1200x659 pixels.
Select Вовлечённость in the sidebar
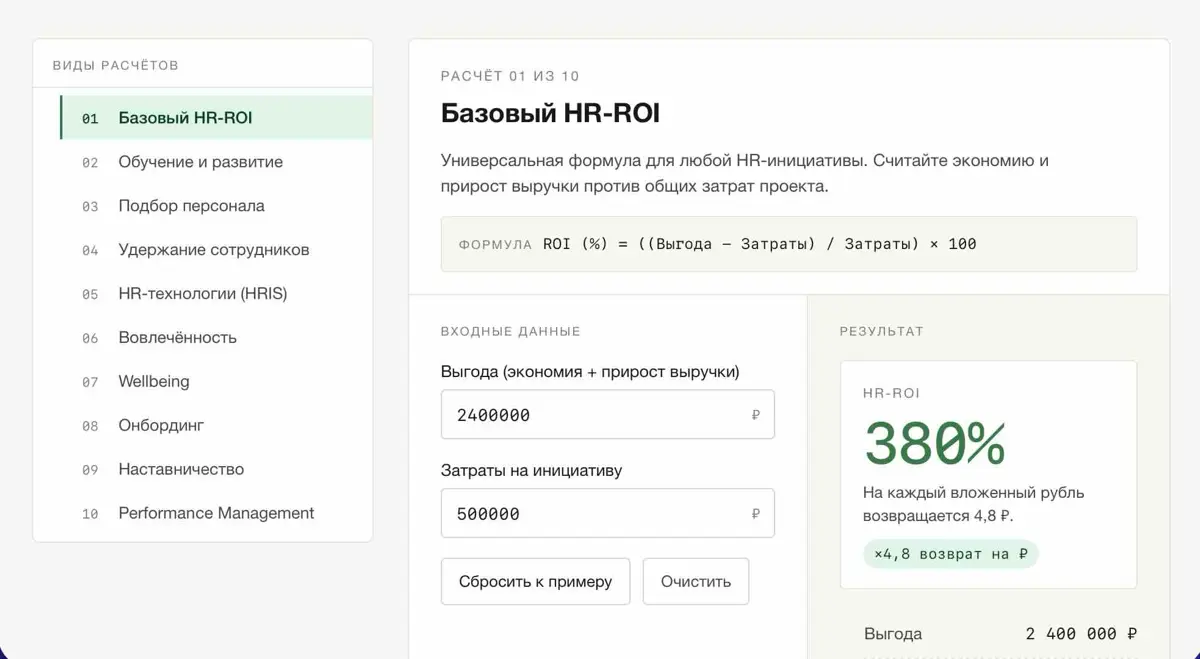pyautogui.click(x=216, y=338)
